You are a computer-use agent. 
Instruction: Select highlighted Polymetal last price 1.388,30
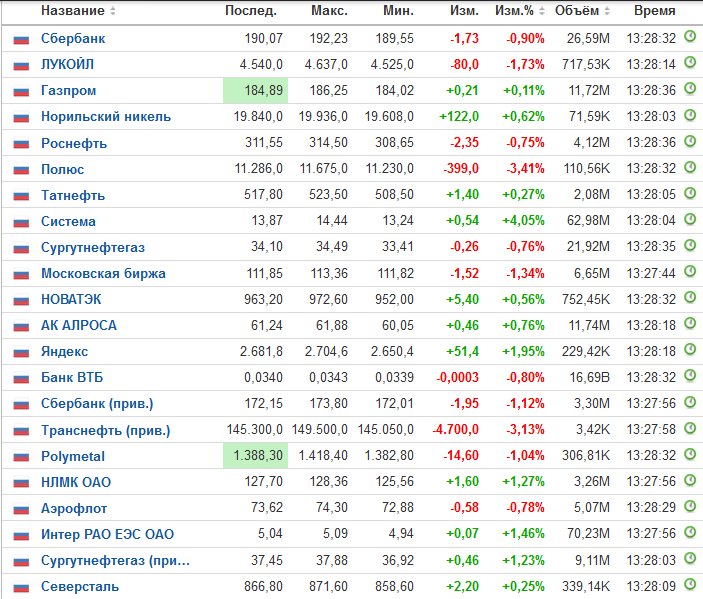click(x=256, y=456)
